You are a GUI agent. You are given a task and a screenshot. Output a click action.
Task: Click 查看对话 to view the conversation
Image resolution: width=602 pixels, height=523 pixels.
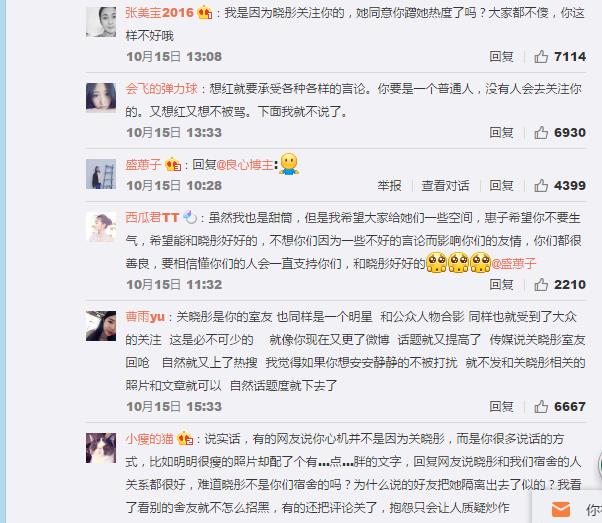pos(445,186)
